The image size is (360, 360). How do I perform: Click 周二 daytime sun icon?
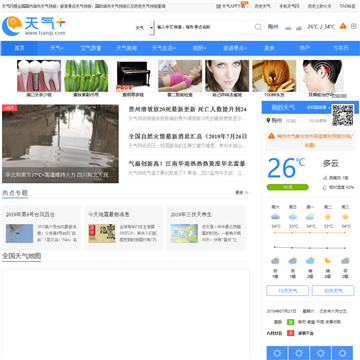(x=328, y=217)
